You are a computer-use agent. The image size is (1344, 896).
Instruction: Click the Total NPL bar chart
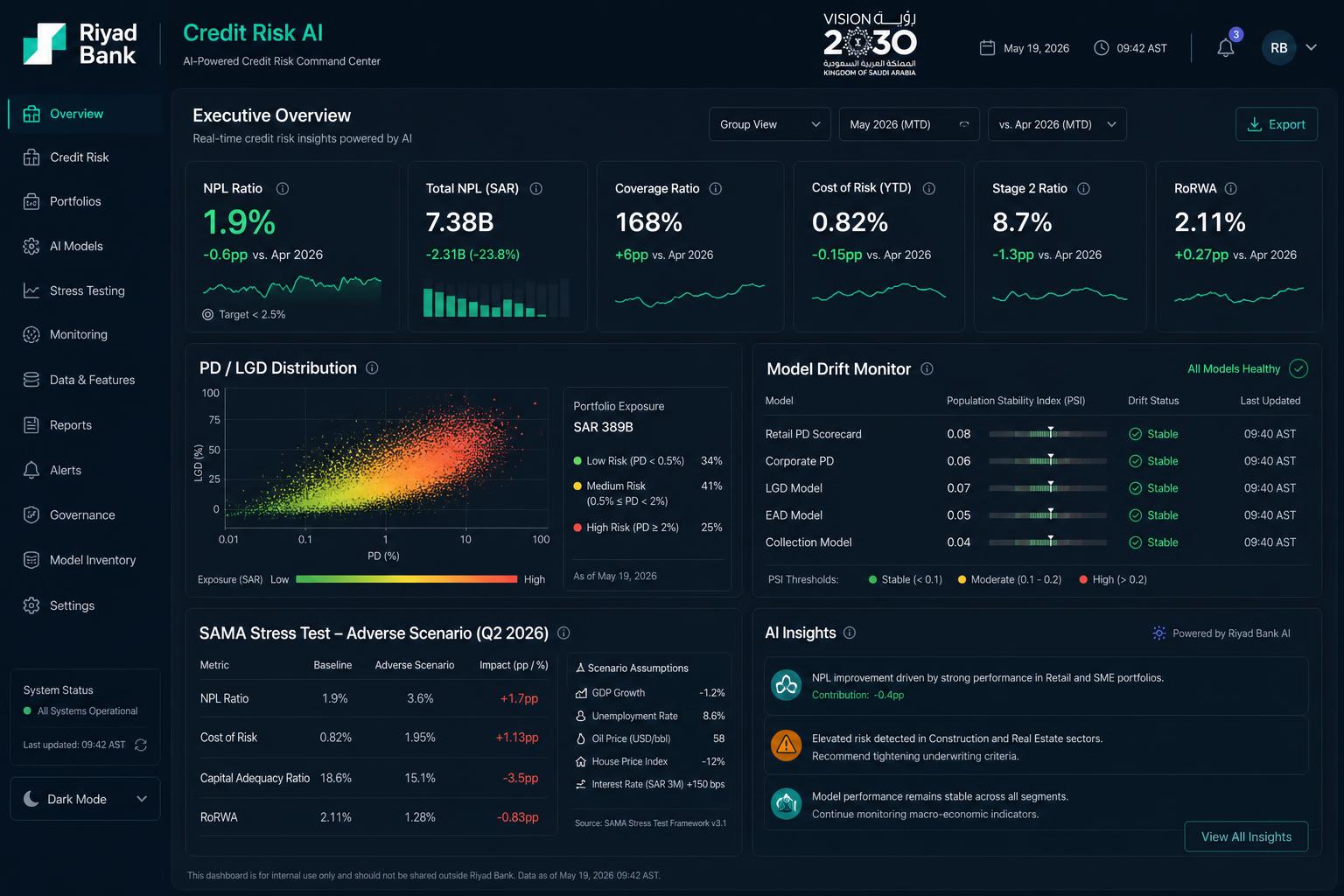tap(496, 297)
